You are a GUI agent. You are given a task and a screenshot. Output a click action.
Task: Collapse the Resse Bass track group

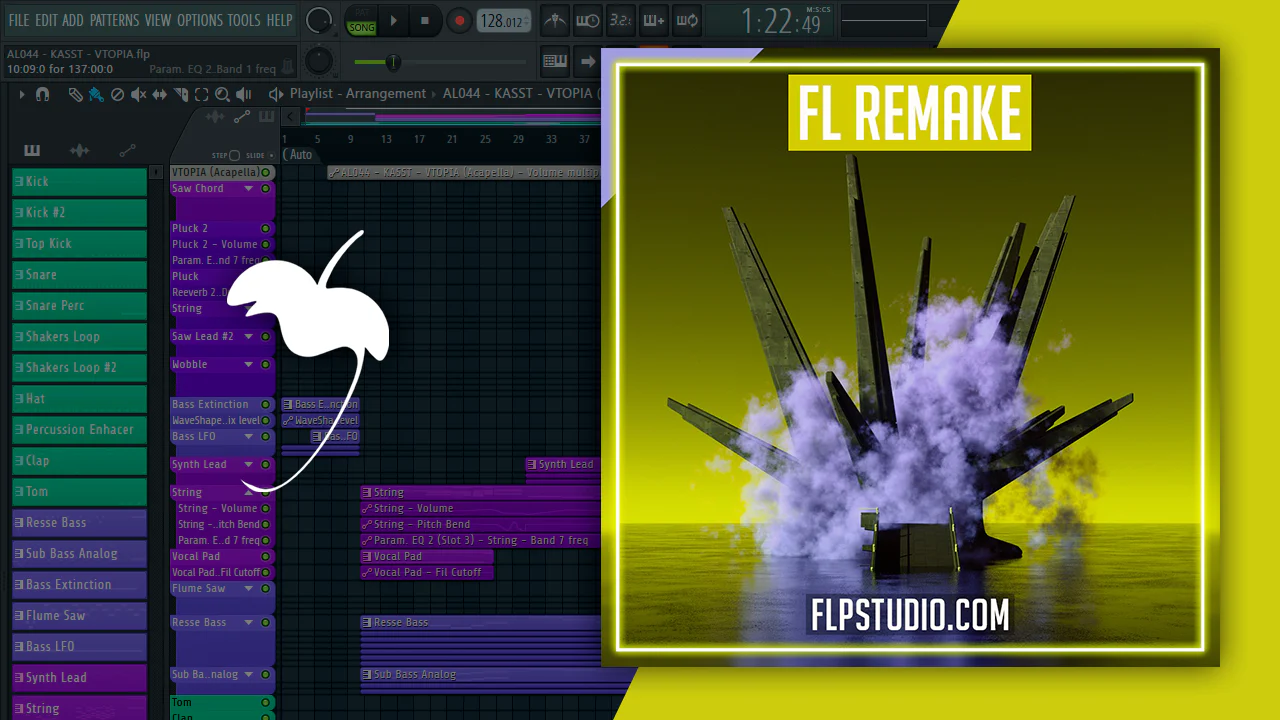pyautogui.click(x=249, y=622)
